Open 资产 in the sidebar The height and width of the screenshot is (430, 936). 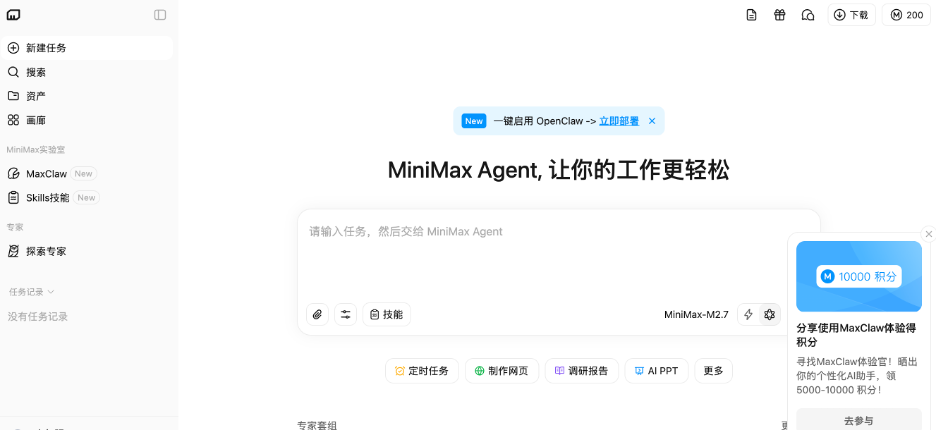87,96
